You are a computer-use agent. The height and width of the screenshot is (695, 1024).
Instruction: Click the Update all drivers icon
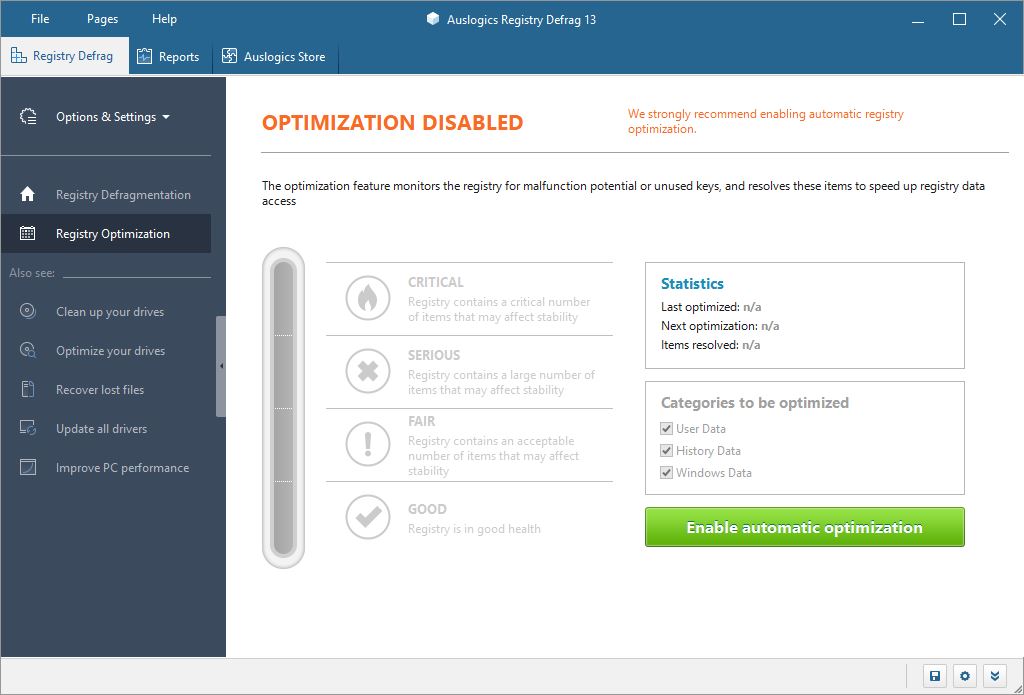point(27,428)
